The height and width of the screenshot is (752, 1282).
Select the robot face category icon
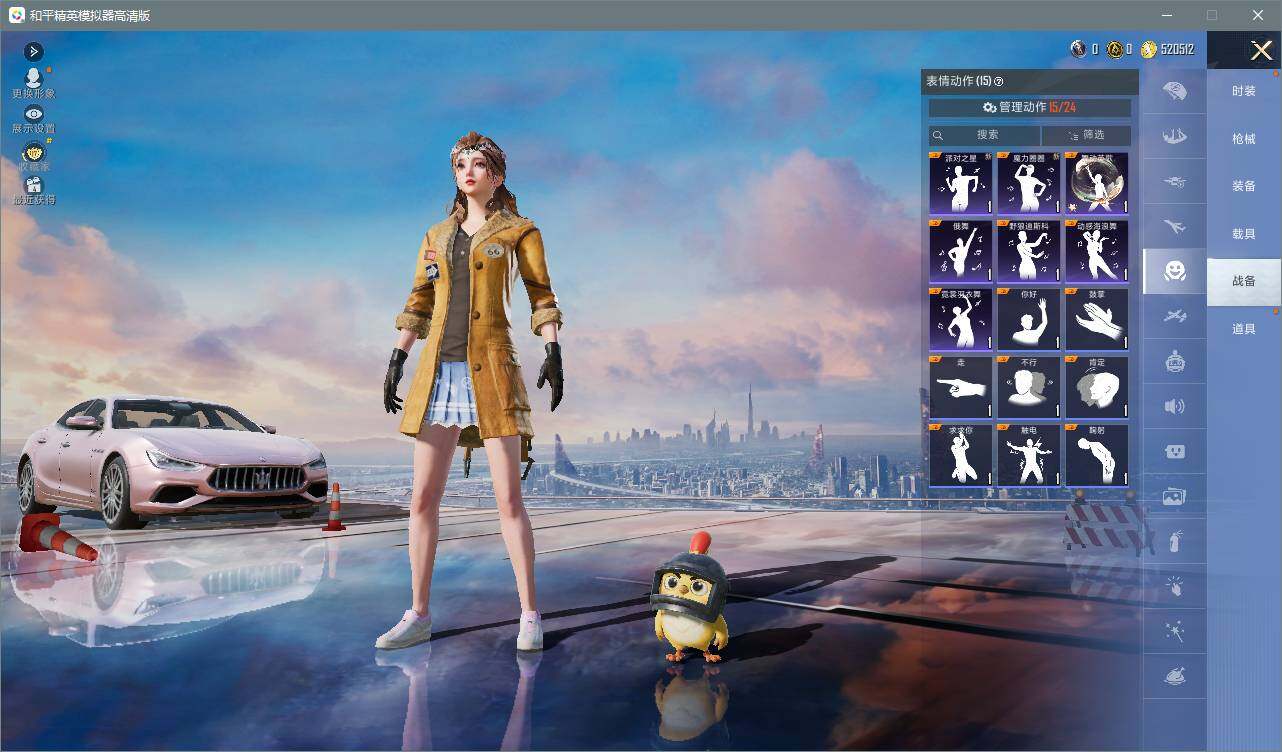point(1175,361)
